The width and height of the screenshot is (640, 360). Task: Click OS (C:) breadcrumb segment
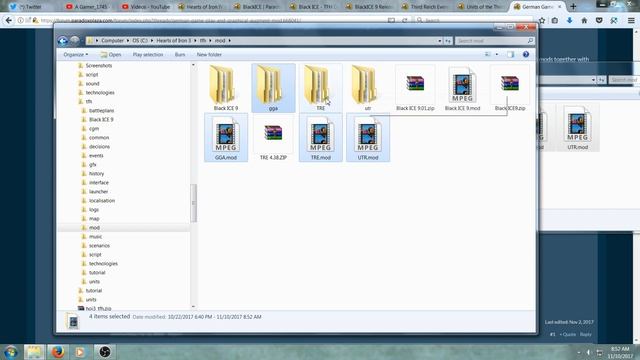click(140, 40)
